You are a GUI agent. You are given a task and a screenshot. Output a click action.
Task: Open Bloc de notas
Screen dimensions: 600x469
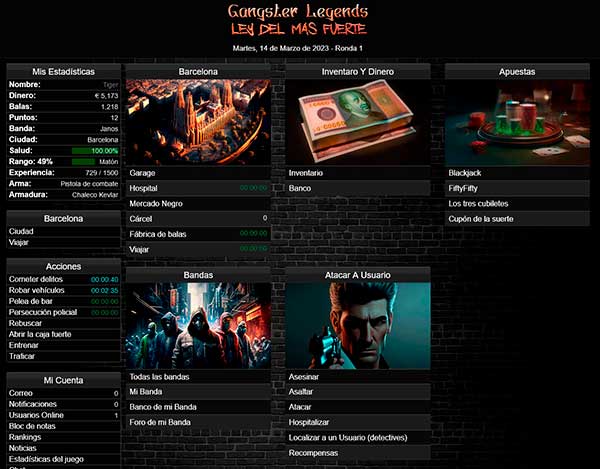(x=64, y=426)
